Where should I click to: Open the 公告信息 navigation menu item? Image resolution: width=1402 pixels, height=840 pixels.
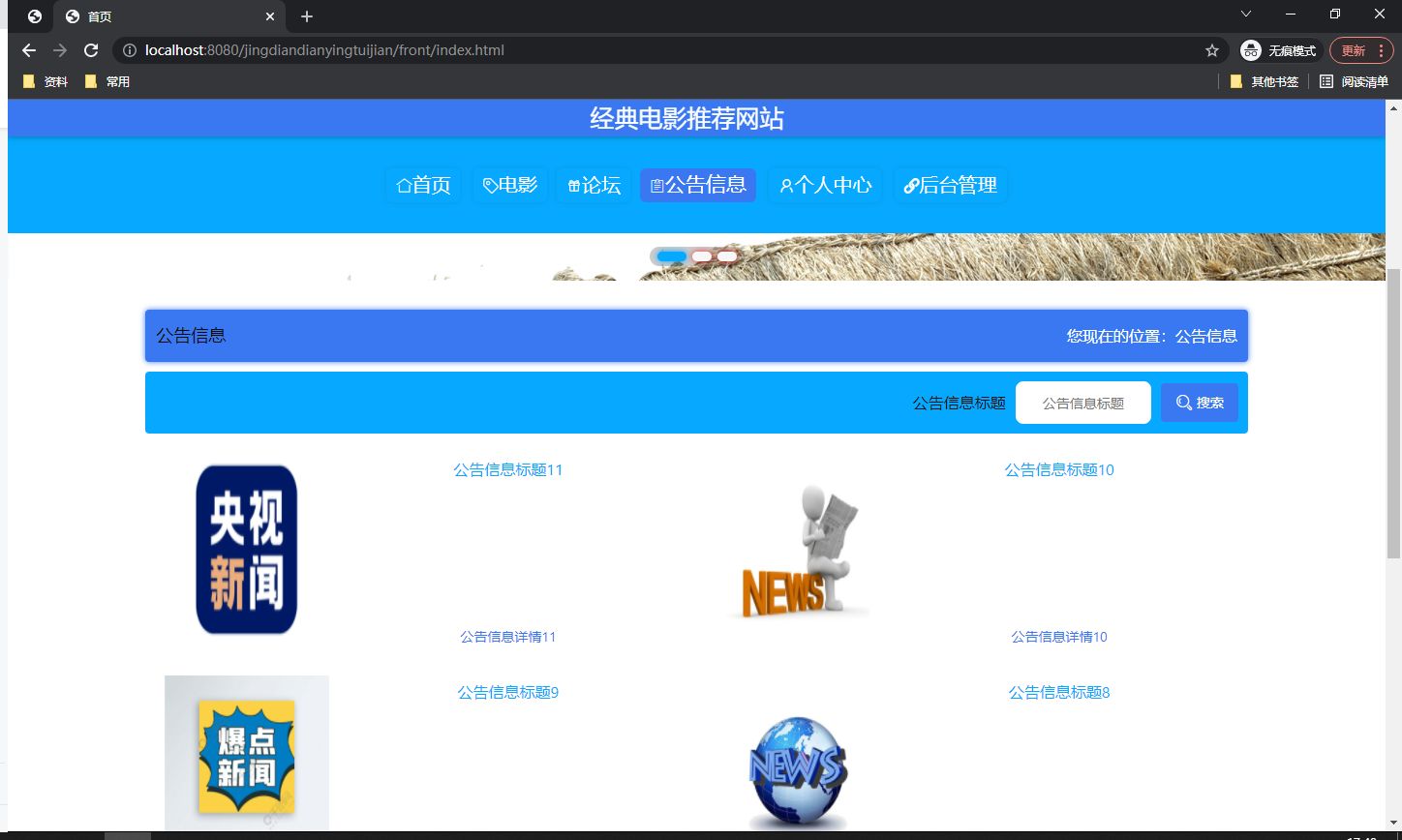click(697, 185)
